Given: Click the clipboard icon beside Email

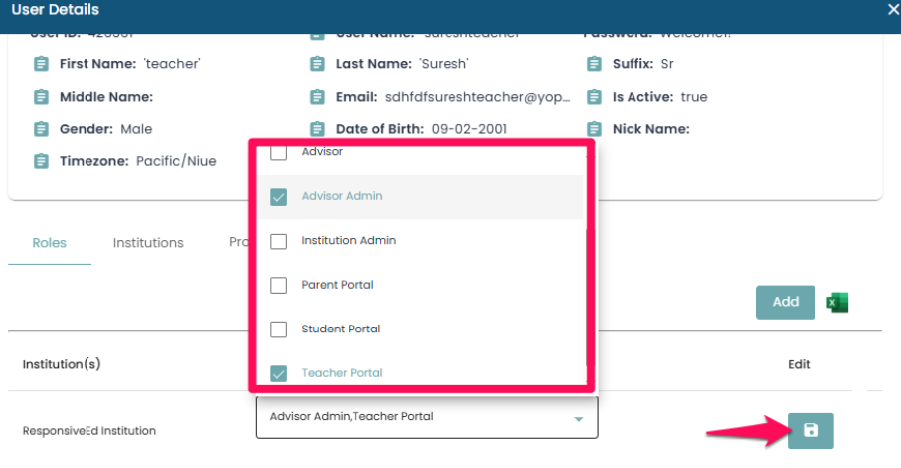Looking at the screenshot, I should pyautogui.click(x=317, y=97).
